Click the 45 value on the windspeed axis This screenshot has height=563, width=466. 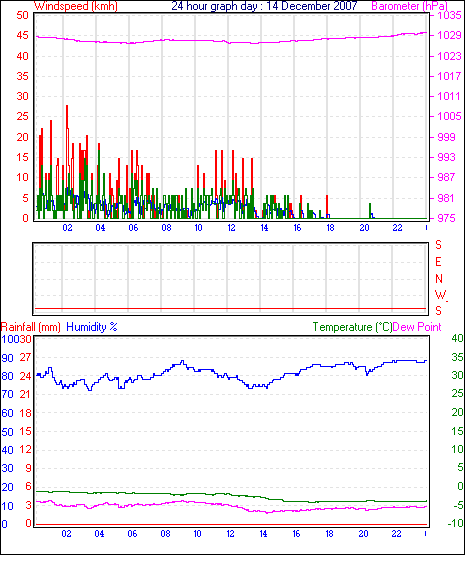[23, 36]
